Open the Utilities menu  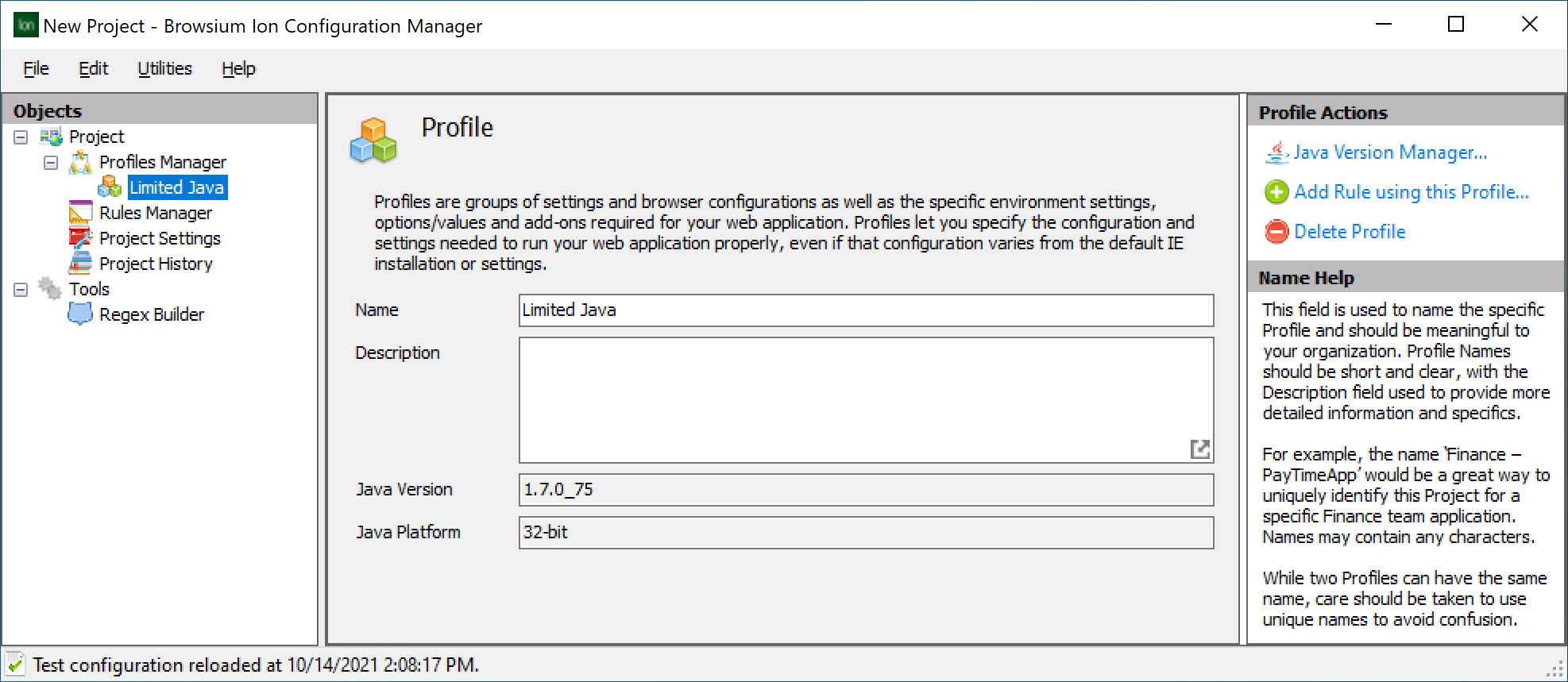164,69
